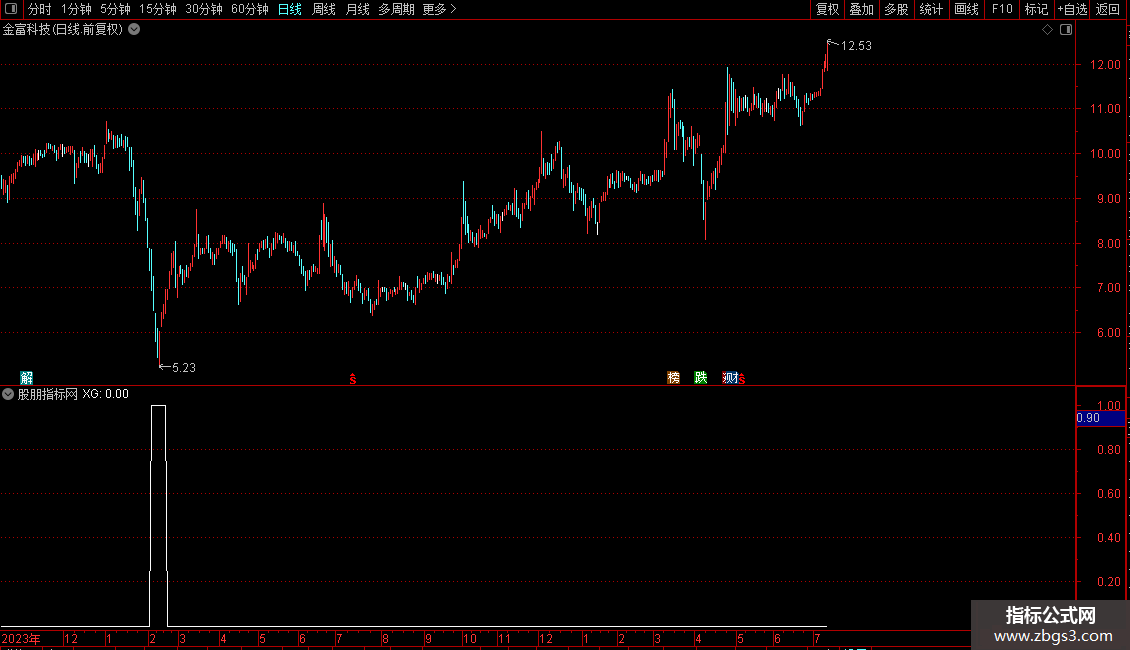
Task: Click the 8.00 price axis label
Action: point(1108,244)
